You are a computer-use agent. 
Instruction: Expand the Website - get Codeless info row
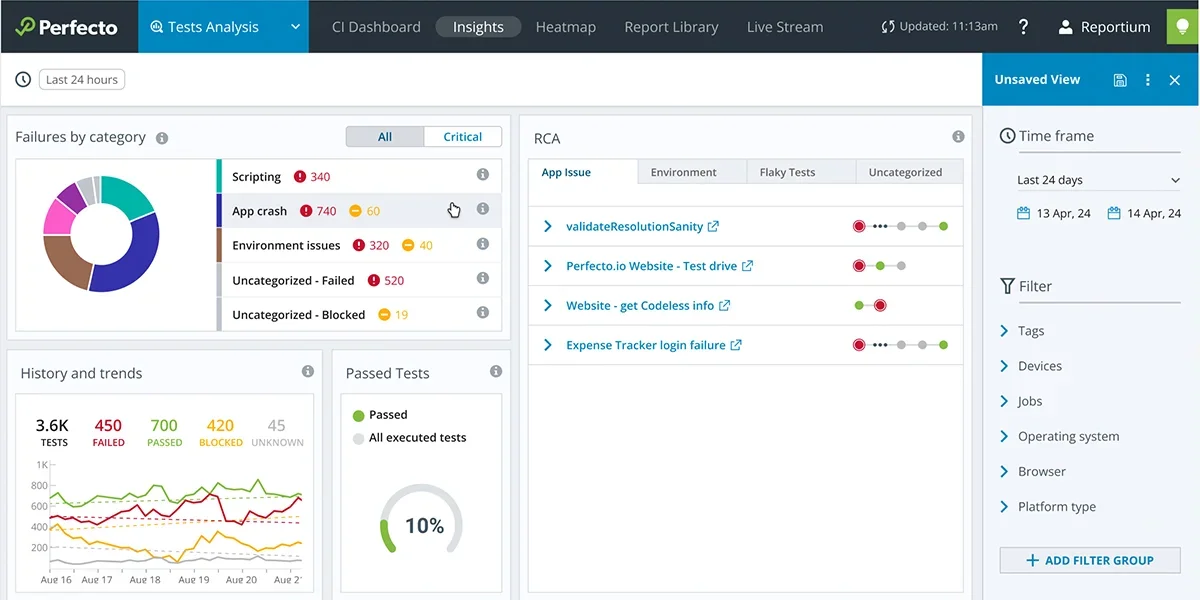click(547, 306)
